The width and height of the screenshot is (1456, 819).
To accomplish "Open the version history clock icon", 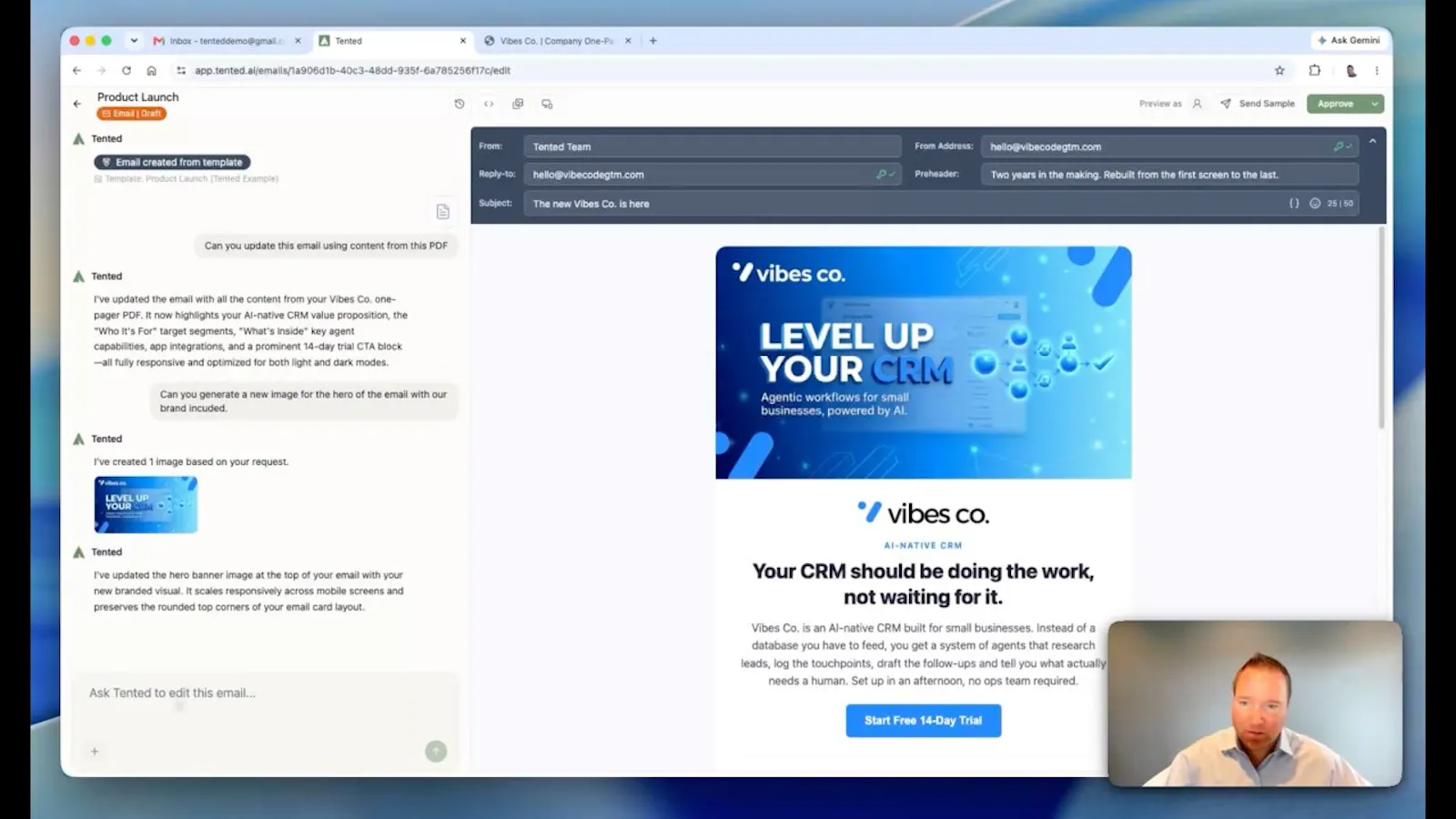I will click(460, 104).
